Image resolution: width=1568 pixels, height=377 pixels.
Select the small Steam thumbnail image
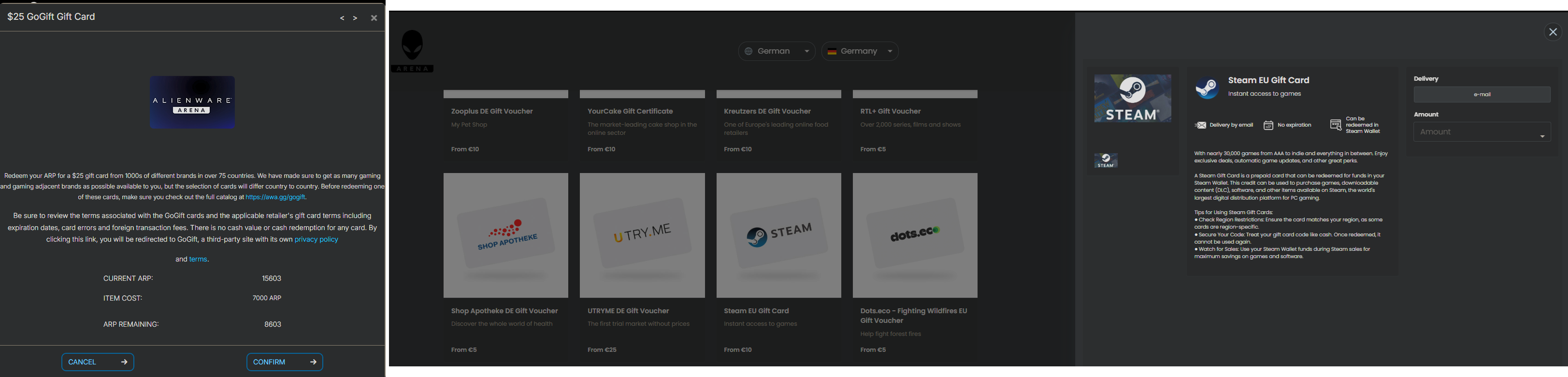pyautogui.click(x=1106, y=161)
